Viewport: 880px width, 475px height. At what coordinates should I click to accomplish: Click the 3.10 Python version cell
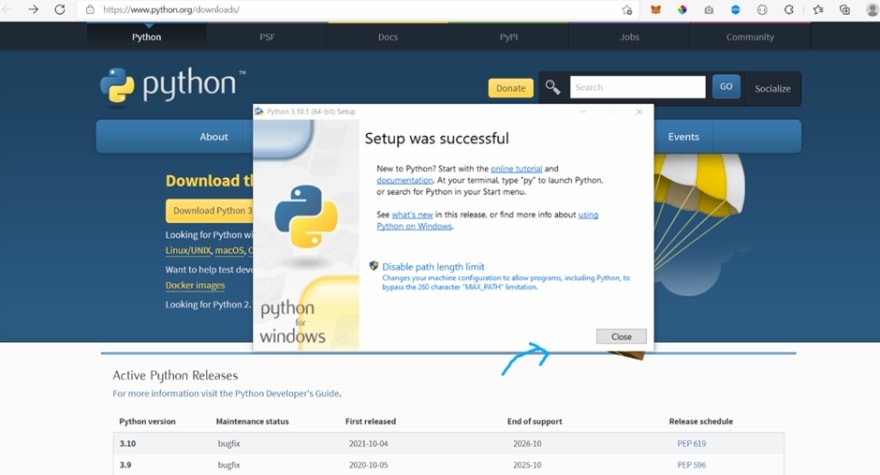(x=127, y=444)
